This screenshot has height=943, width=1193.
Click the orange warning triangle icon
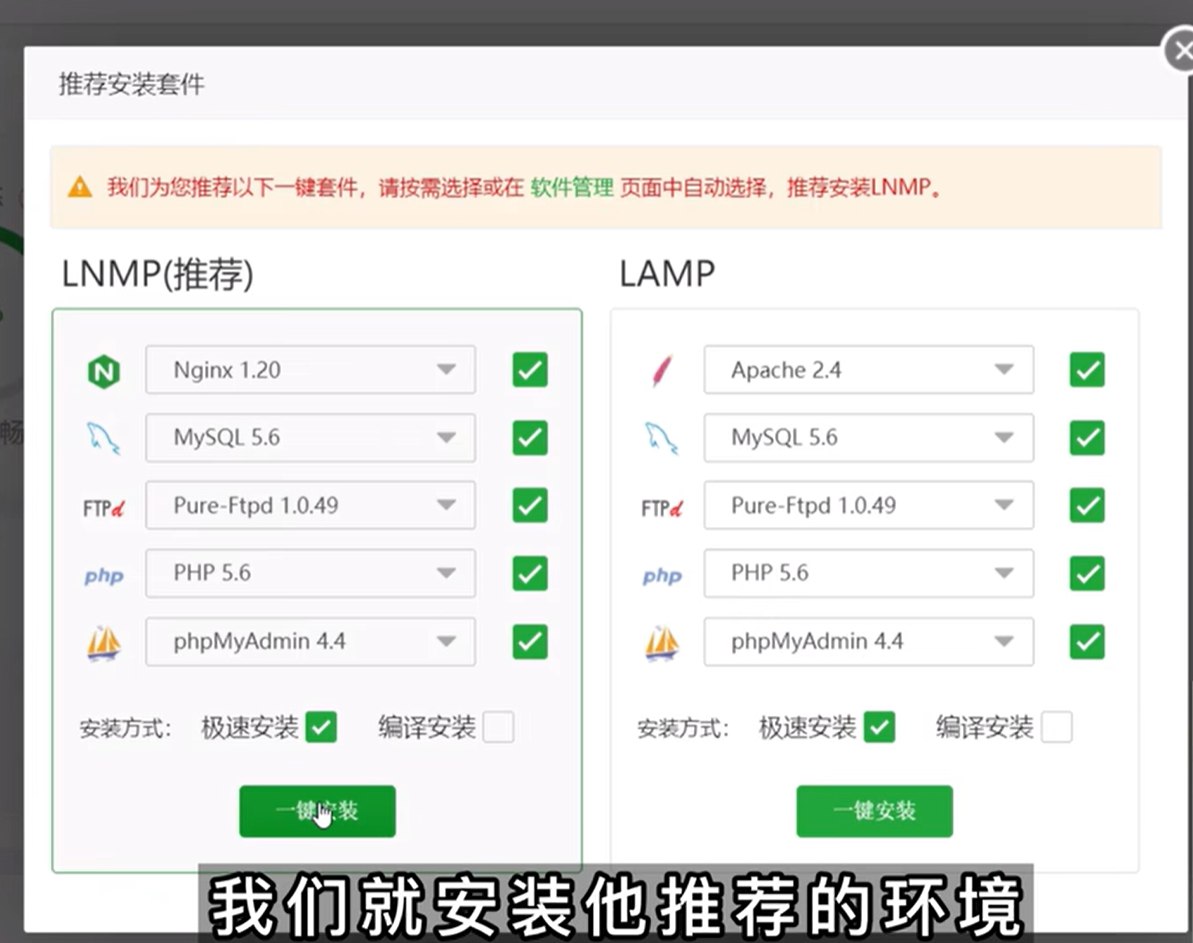pos(80,187)
